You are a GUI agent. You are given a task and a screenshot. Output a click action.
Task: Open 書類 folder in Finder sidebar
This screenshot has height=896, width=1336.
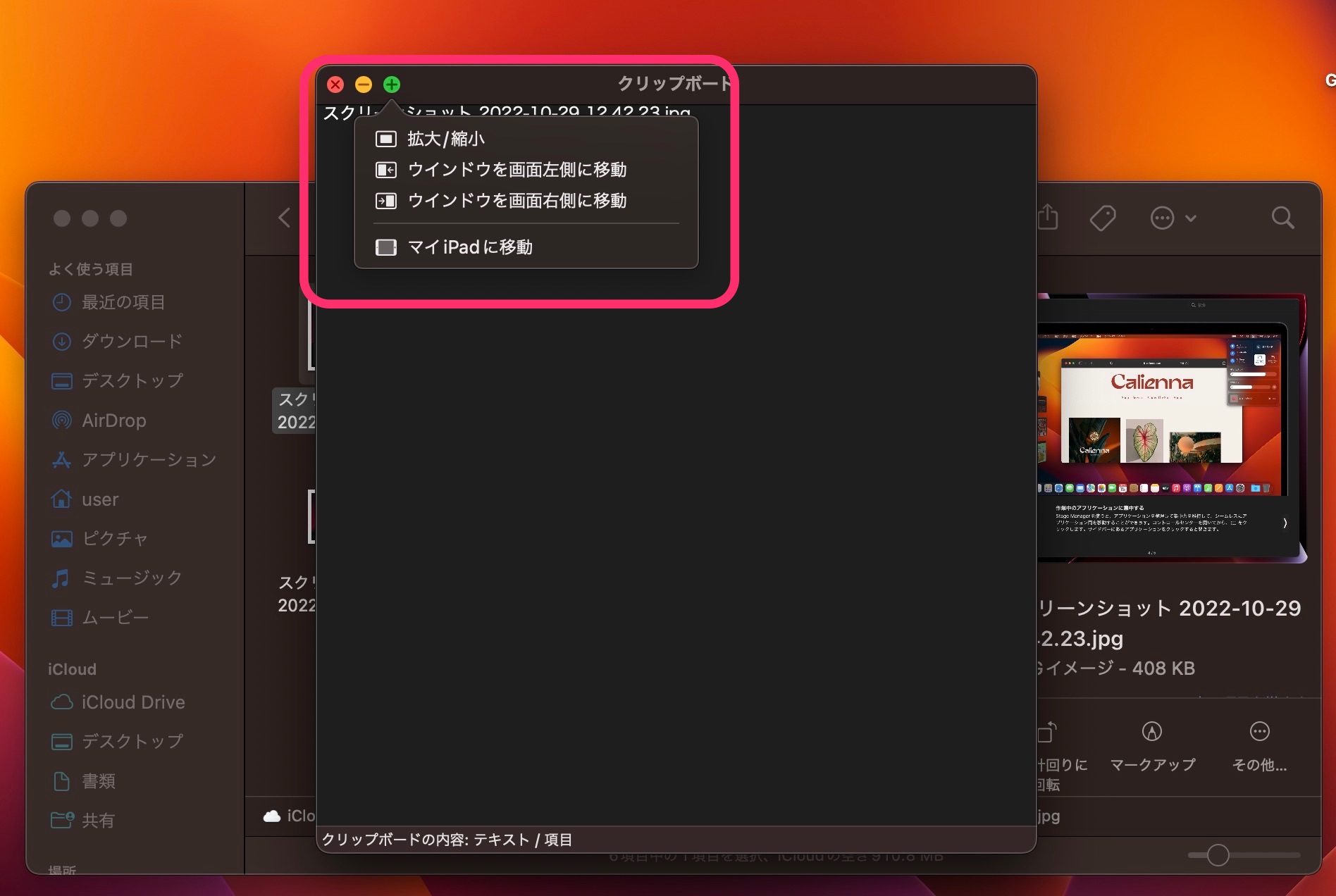(83, 781)
